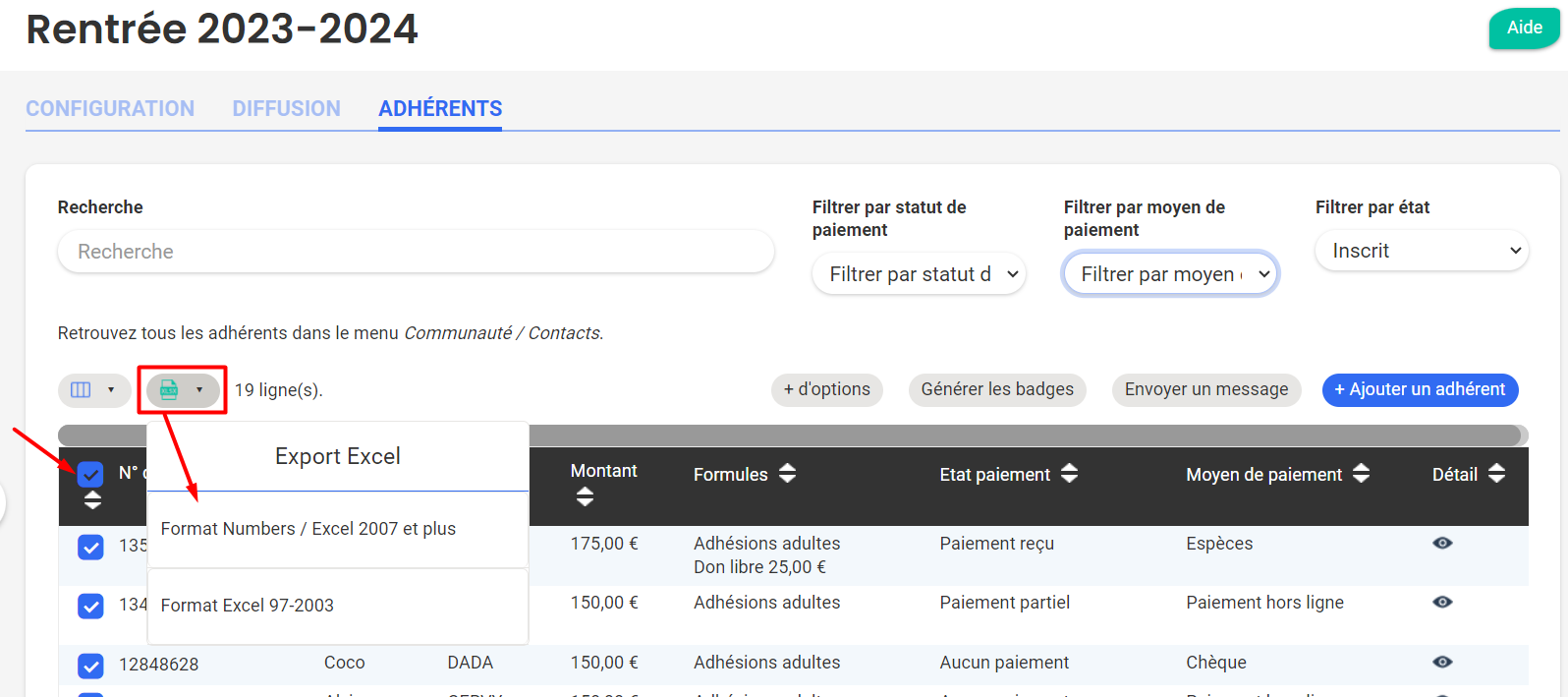View detail eye icon for Paiement partiel row
The height and width of the screenshot is (697, 1568).
click(x=1442, y=603)
